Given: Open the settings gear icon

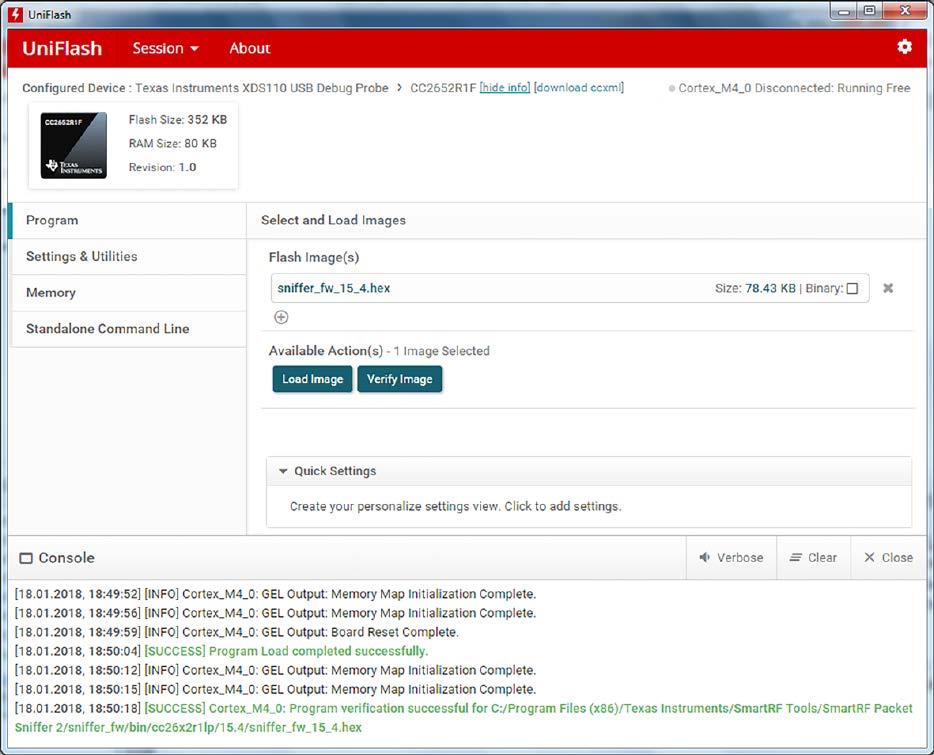Looking at the screenshot, I should pos(904,46).
